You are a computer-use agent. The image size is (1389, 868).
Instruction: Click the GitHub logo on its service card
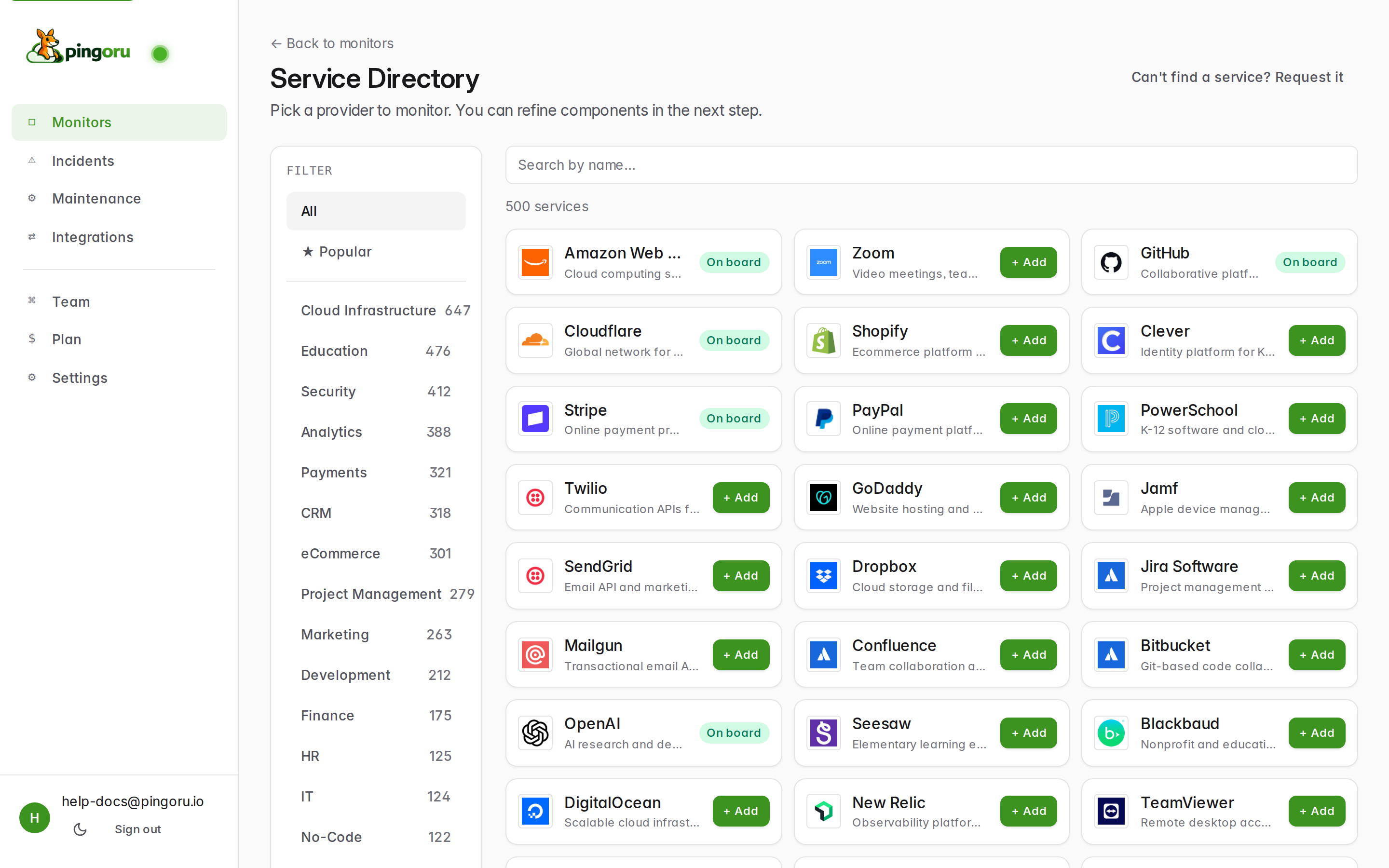coord(1111,262)
